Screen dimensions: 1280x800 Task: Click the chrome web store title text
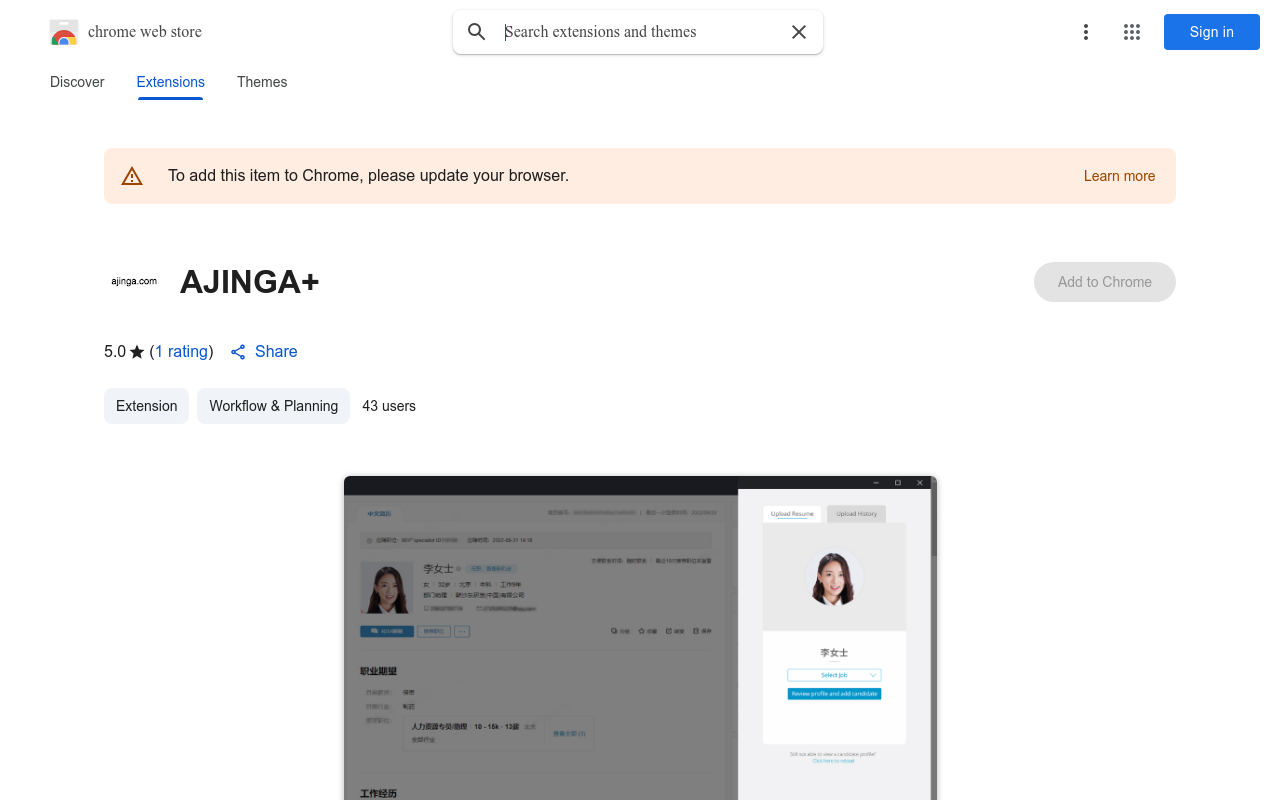pyautogui.click(x=145, y=32)
